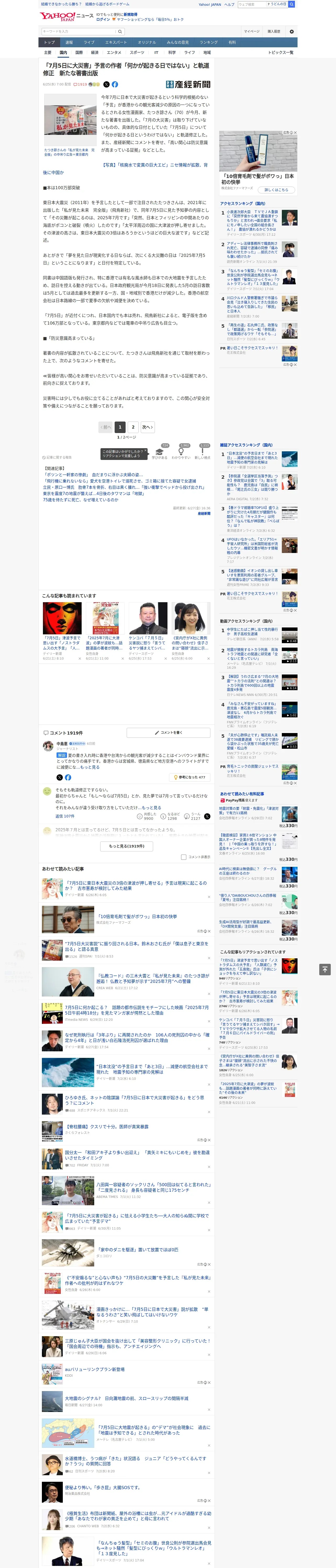The height and width of the screenshot is (1568, 336).
Task: Share 中島恵's comment on X
Action: point(60,777)
